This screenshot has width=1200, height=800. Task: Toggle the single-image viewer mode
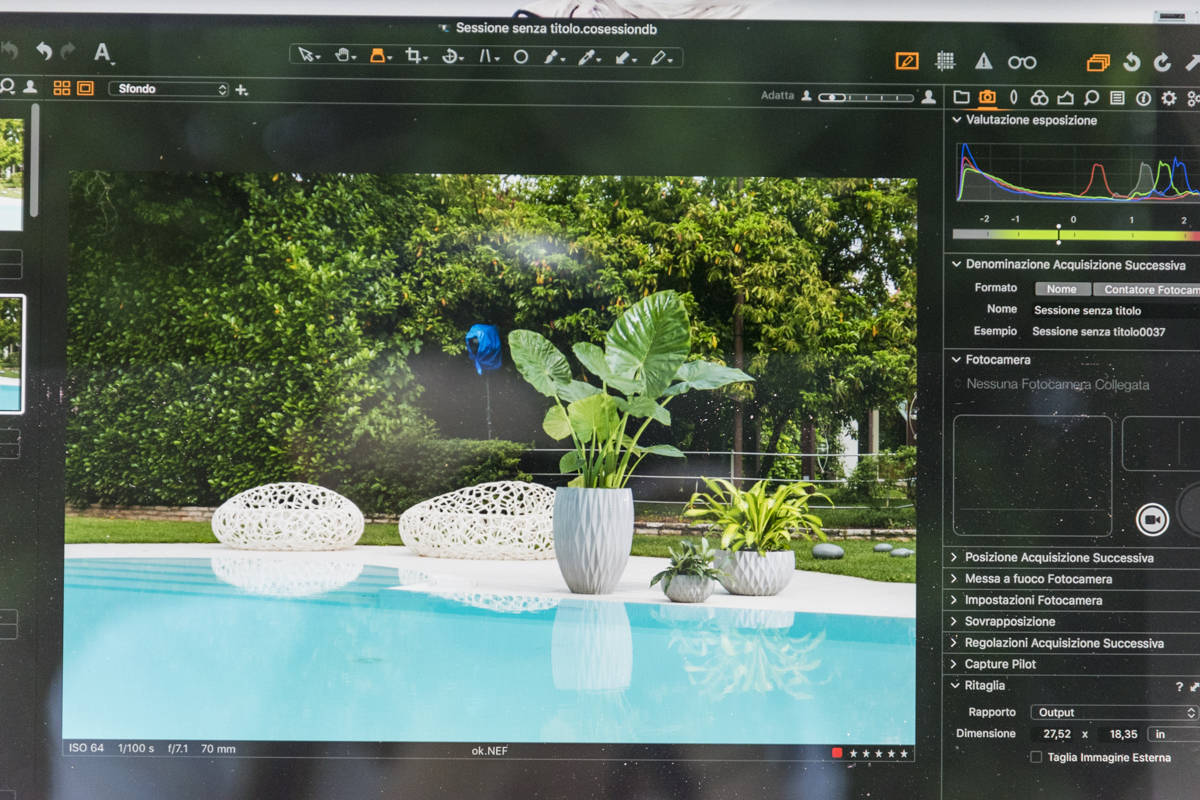tap(85, 88)
